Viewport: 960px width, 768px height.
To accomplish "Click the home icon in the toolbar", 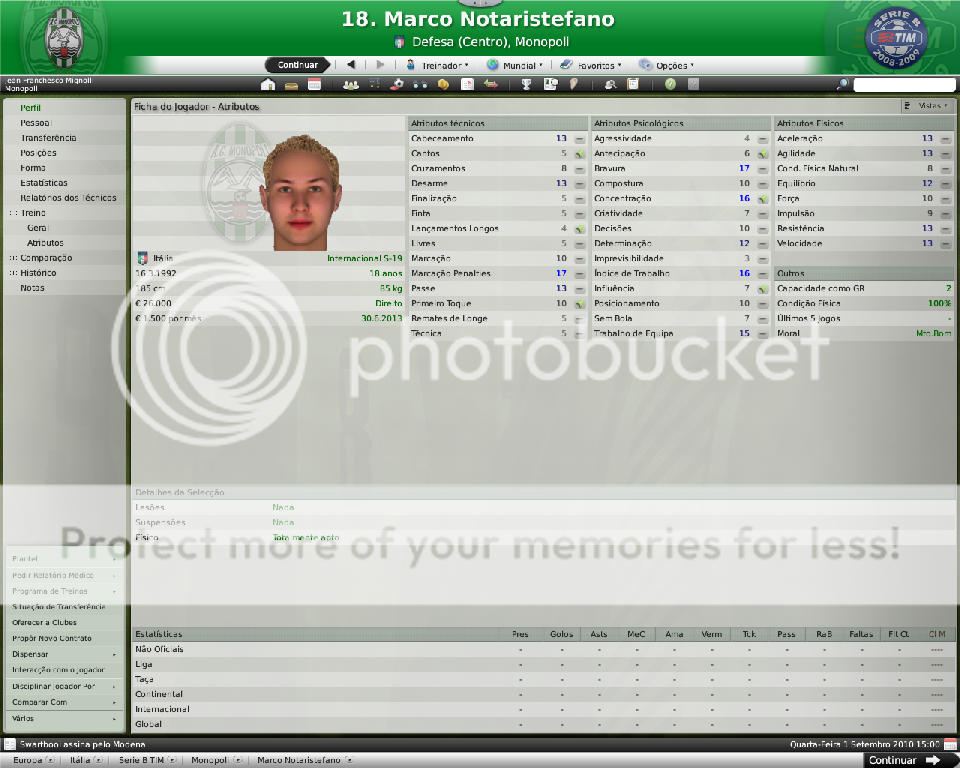I will (x=268, y=85).
